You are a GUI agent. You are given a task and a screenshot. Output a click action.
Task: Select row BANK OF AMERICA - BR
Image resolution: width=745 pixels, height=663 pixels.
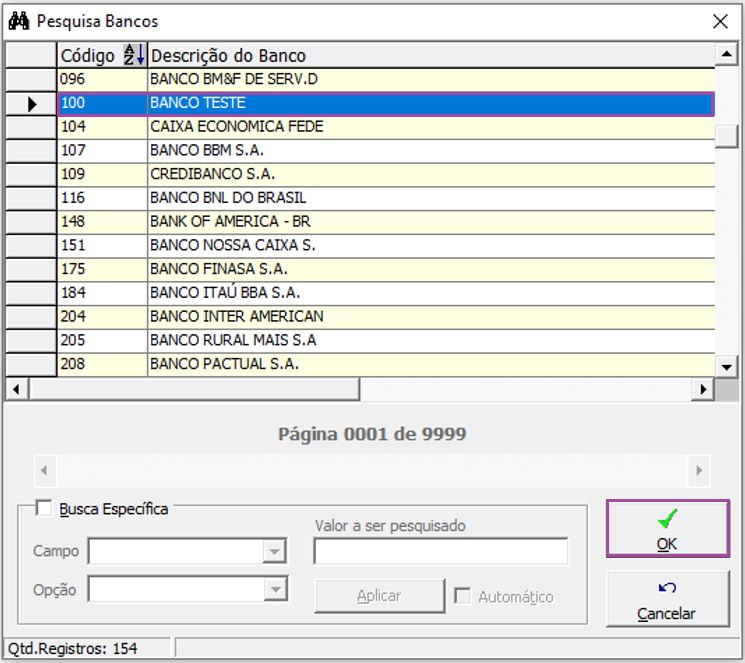click(386, 222)
